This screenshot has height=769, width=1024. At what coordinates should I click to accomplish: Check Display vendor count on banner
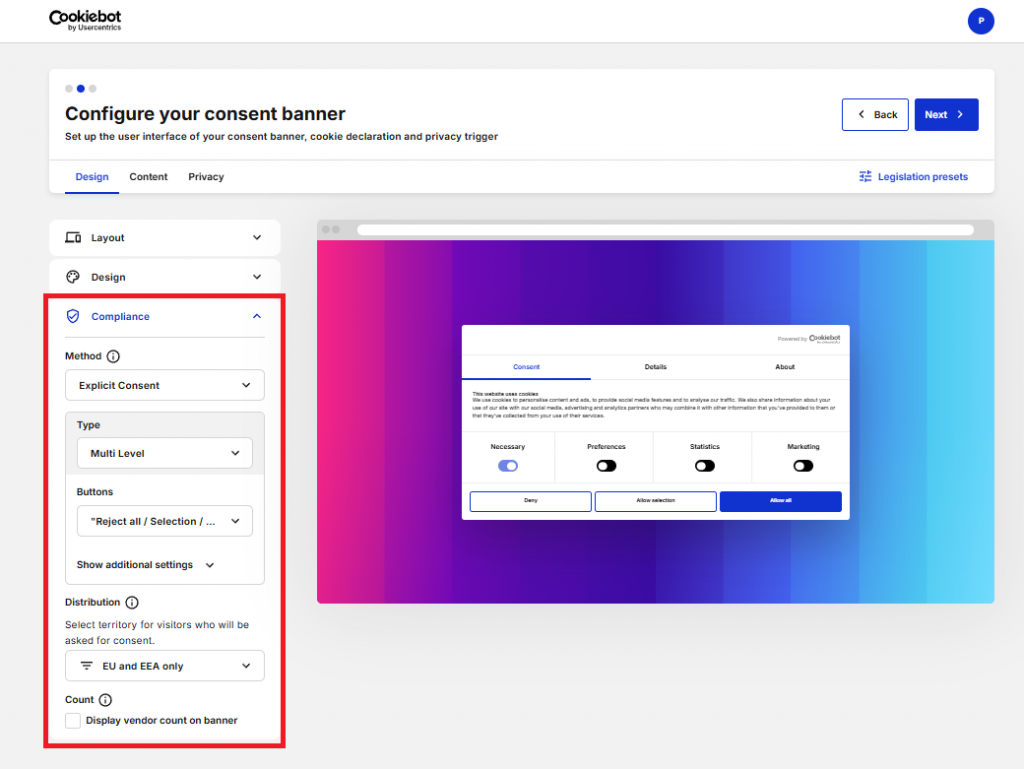(x=73, y=720)
